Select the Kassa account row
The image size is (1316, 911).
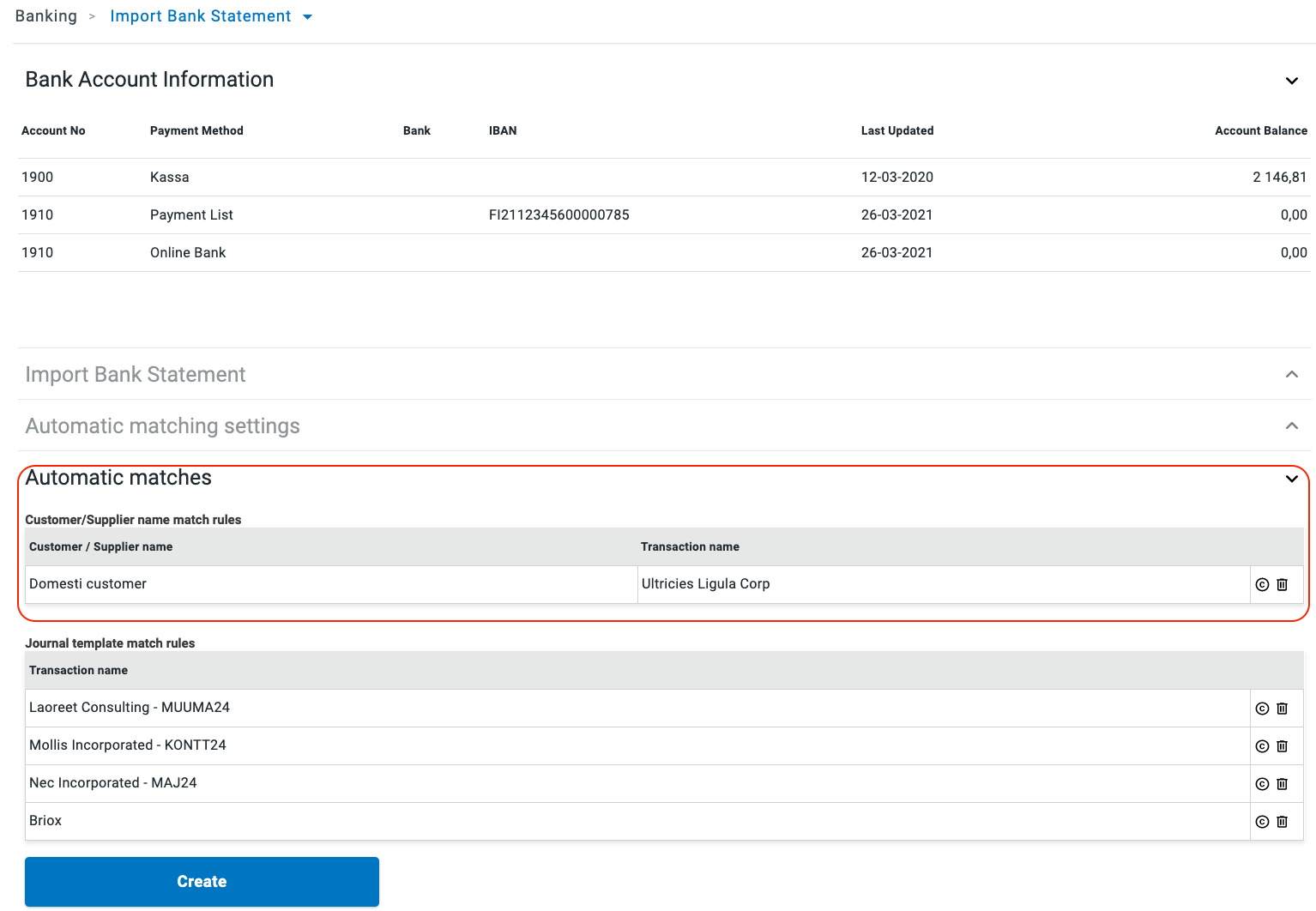coord(169,178)
